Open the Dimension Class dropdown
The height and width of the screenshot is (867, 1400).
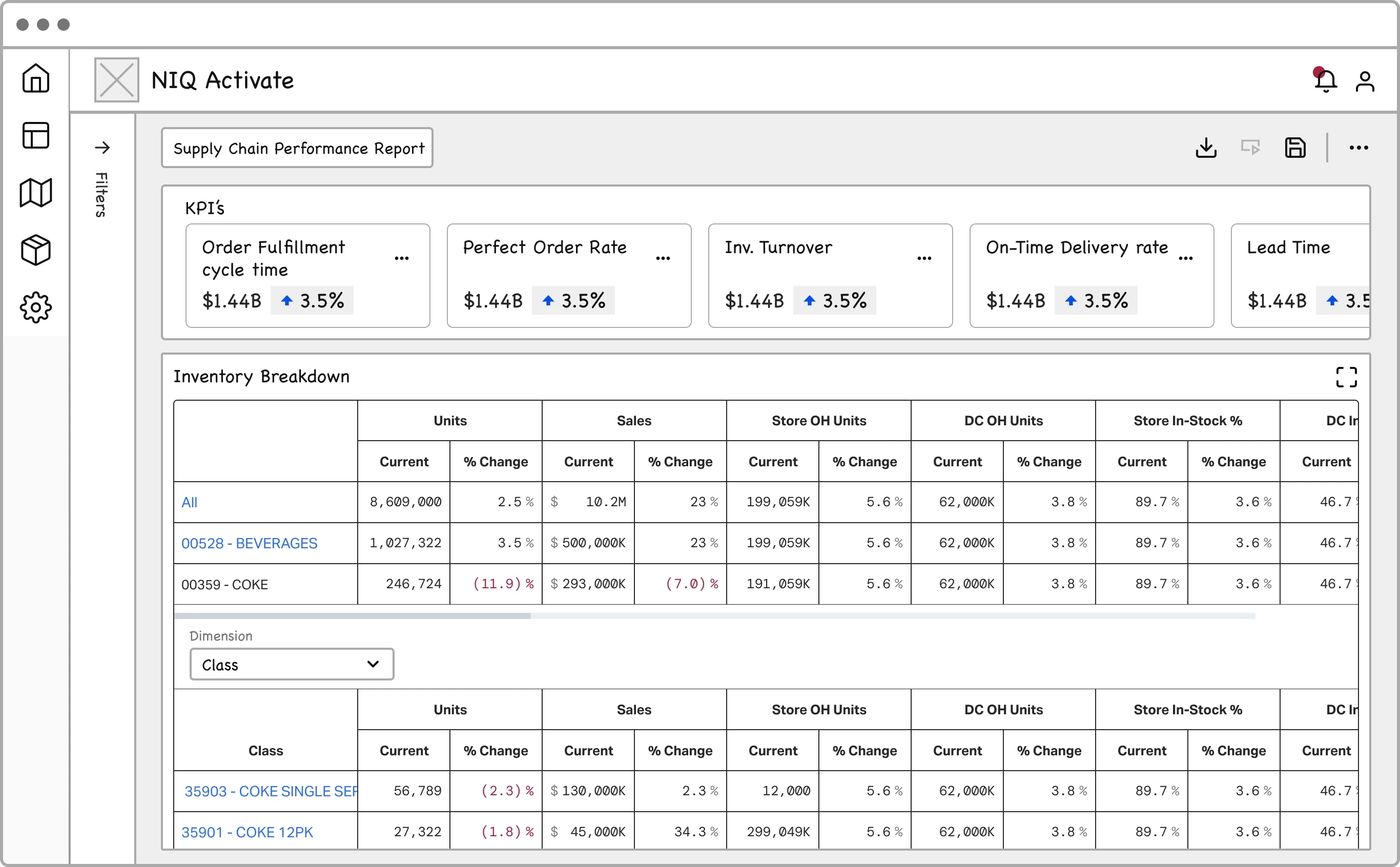click(x=291, y=664)
